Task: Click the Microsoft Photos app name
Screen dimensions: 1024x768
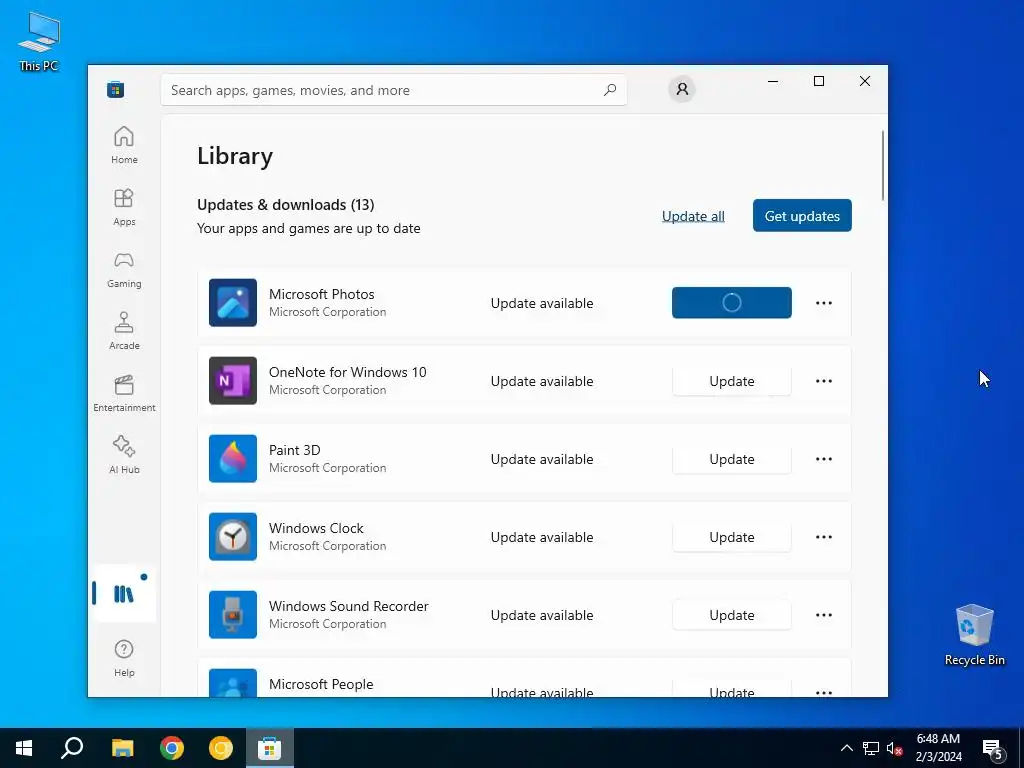Action: click(x=321, y=294)
